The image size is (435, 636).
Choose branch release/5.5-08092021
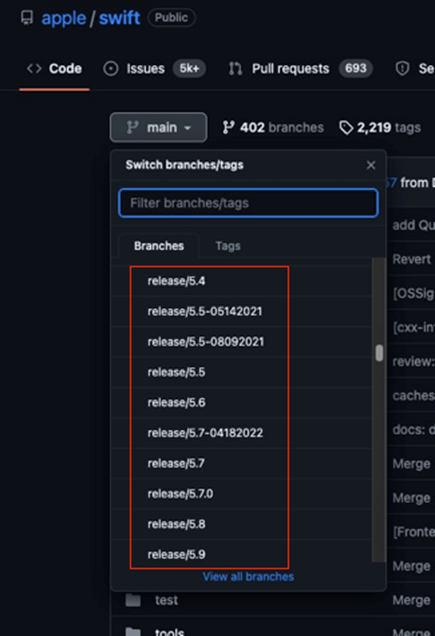coord(241,342)
